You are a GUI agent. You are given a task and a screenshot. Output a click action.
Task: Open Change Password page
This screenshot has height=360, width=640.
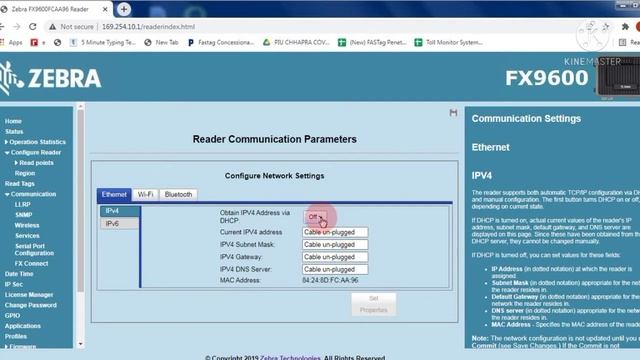click(31, 305)
